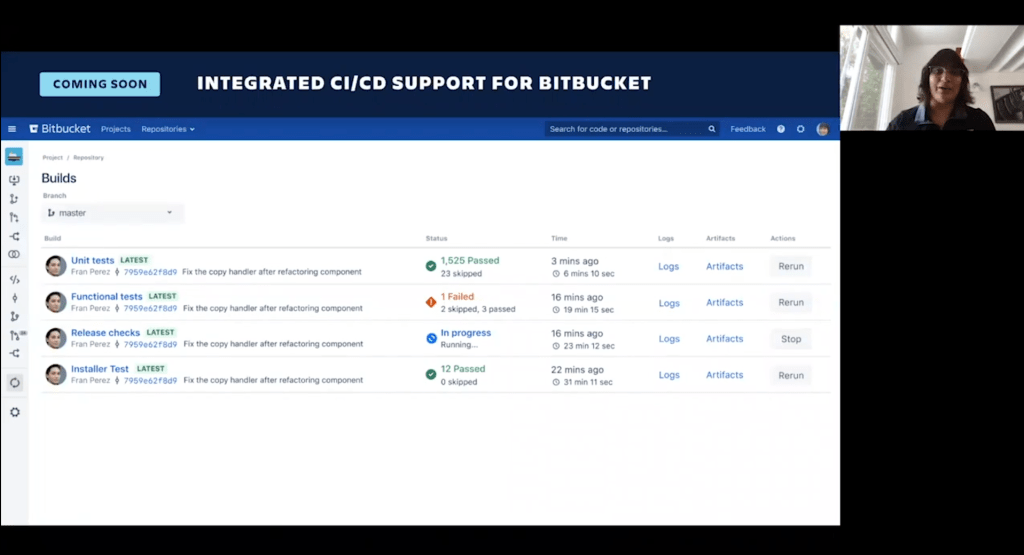Open the help question mark icon

tap(781, 129)
